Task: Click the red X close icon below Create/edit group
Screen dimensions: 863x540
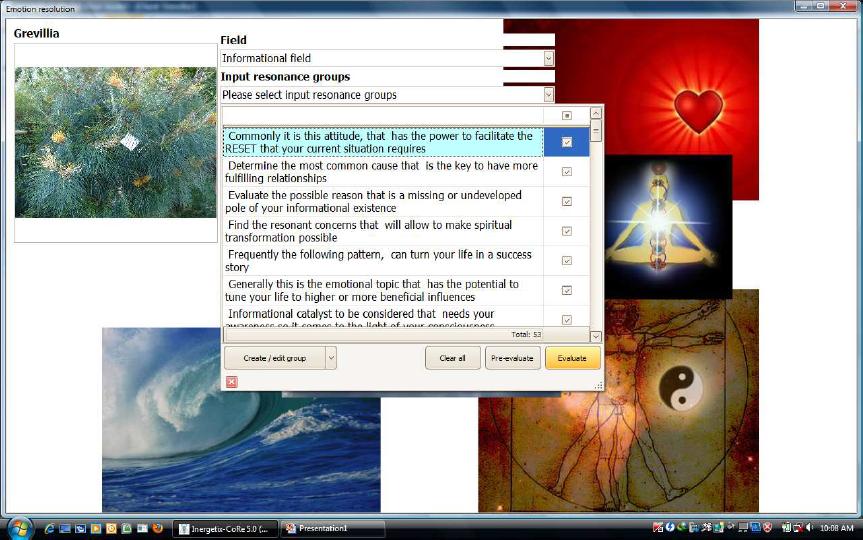Action: point(232,382)
